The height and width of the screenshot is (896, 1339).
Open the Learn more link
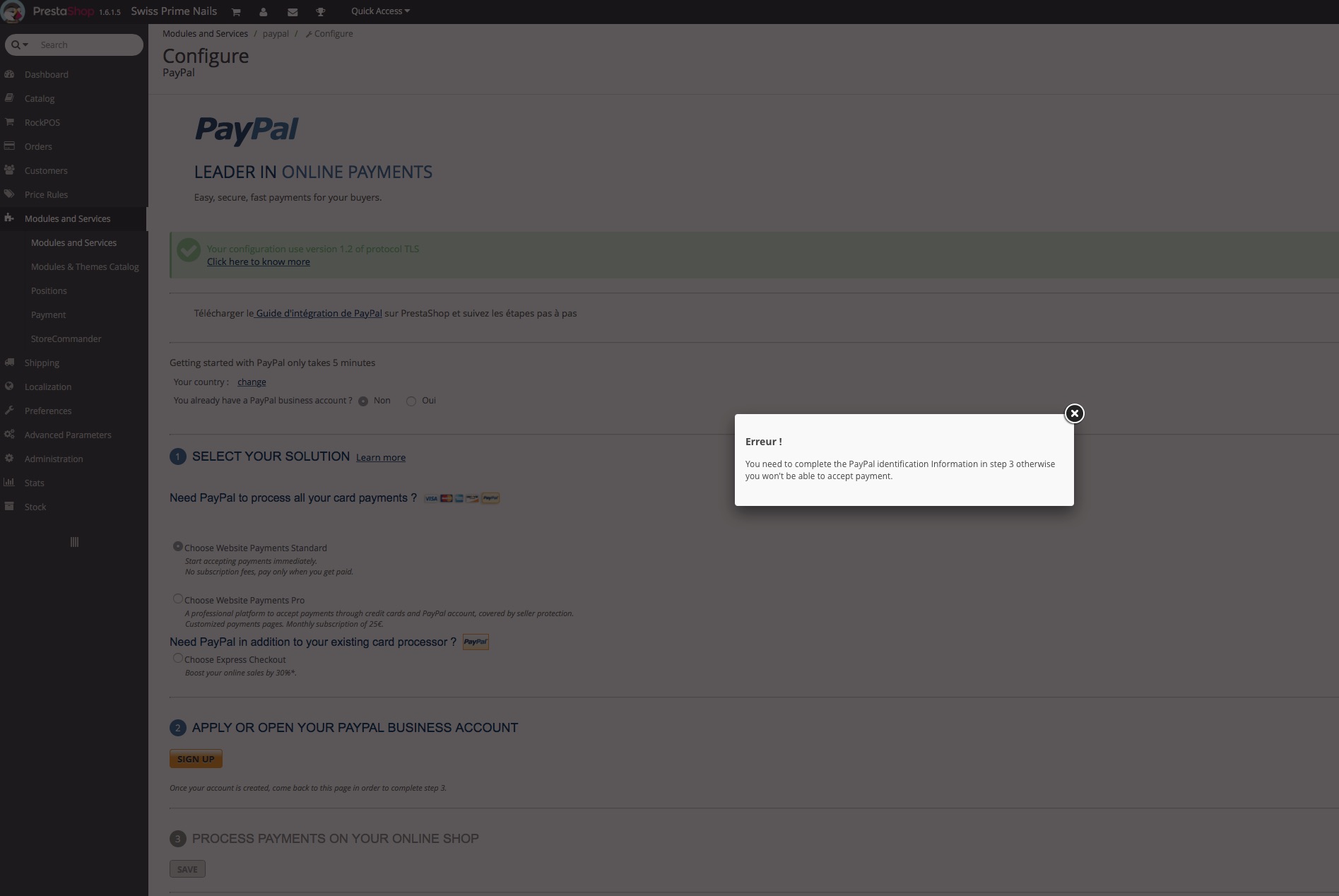point(381,457)
